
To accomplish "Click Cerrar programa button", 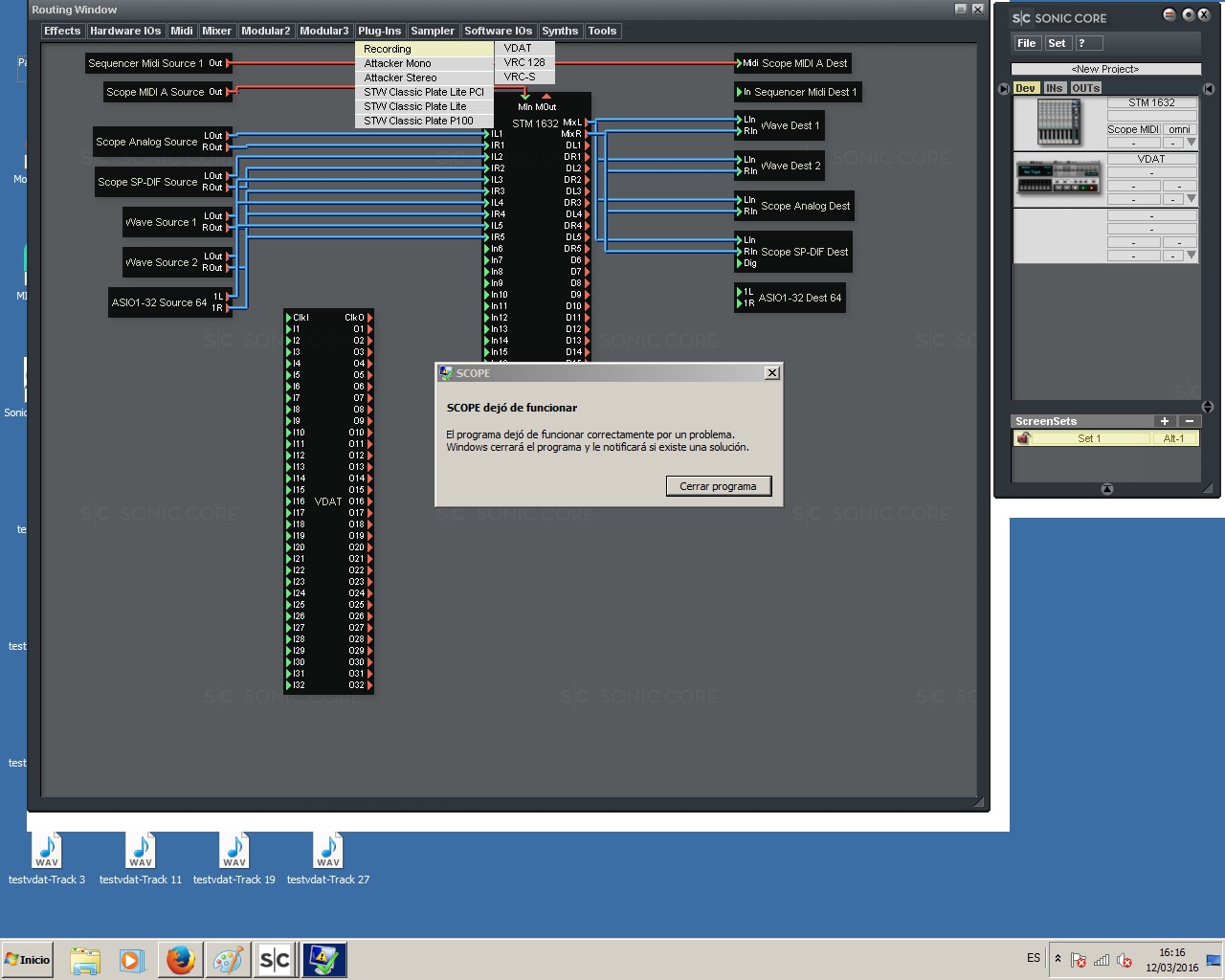I will 718,486.
